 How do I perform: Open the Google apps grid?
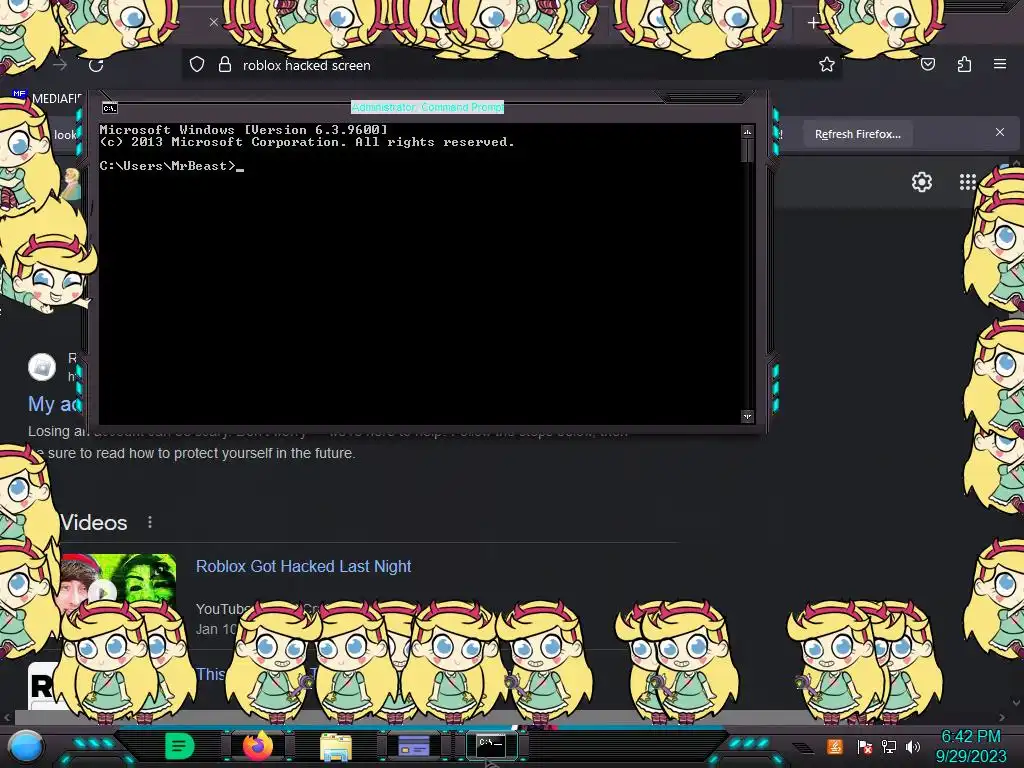(x=968, y=182)
